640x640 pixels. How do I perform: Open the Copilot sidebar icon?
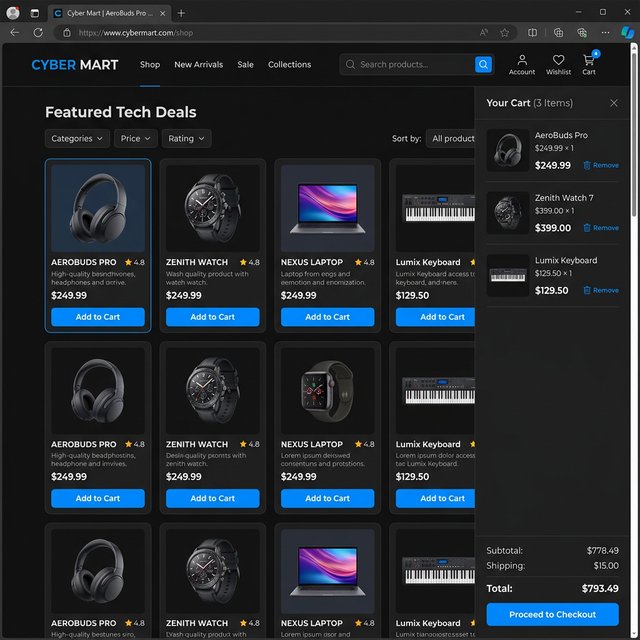click(627, 33)
